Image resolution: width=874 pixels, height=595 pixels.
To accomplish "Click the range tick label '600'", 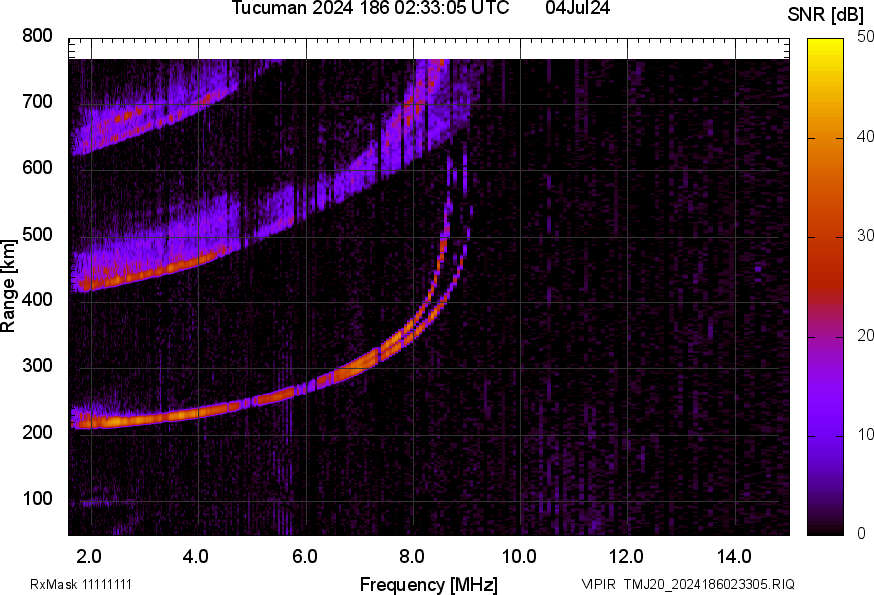I will point(37,167).
